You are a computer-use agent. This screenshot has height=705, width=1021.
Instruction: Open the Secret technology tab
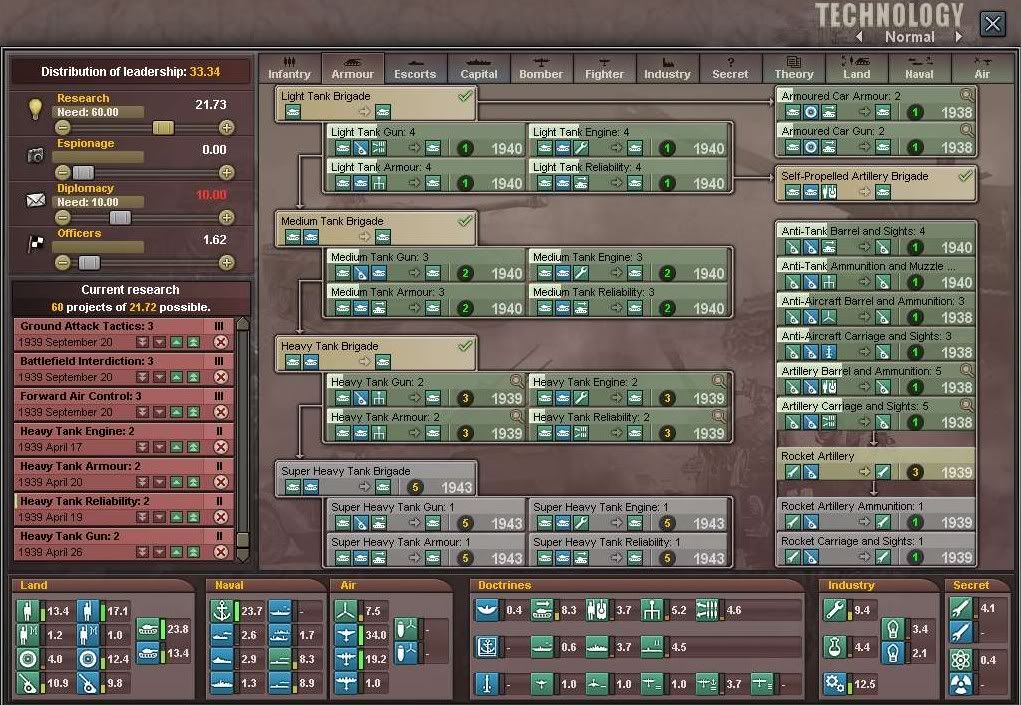(x=730, y=68)
